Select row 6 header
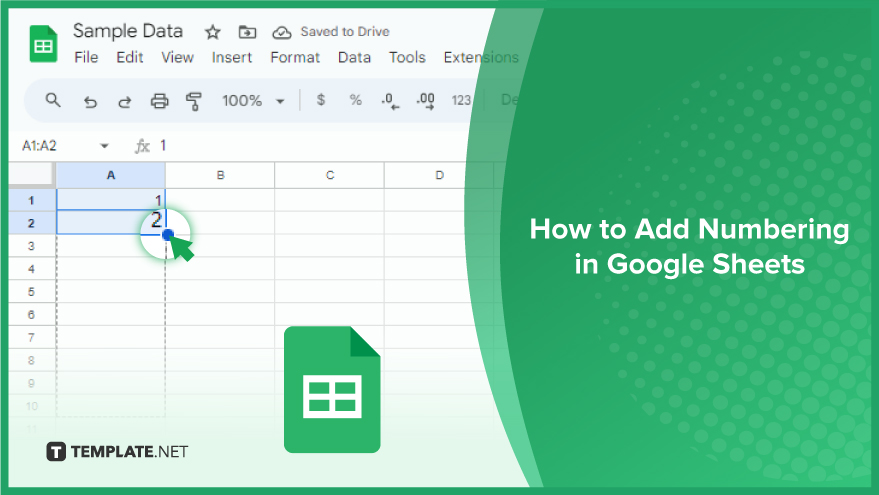Image resolution: width=879 pixels, height=495 pixels. point(31,314)
